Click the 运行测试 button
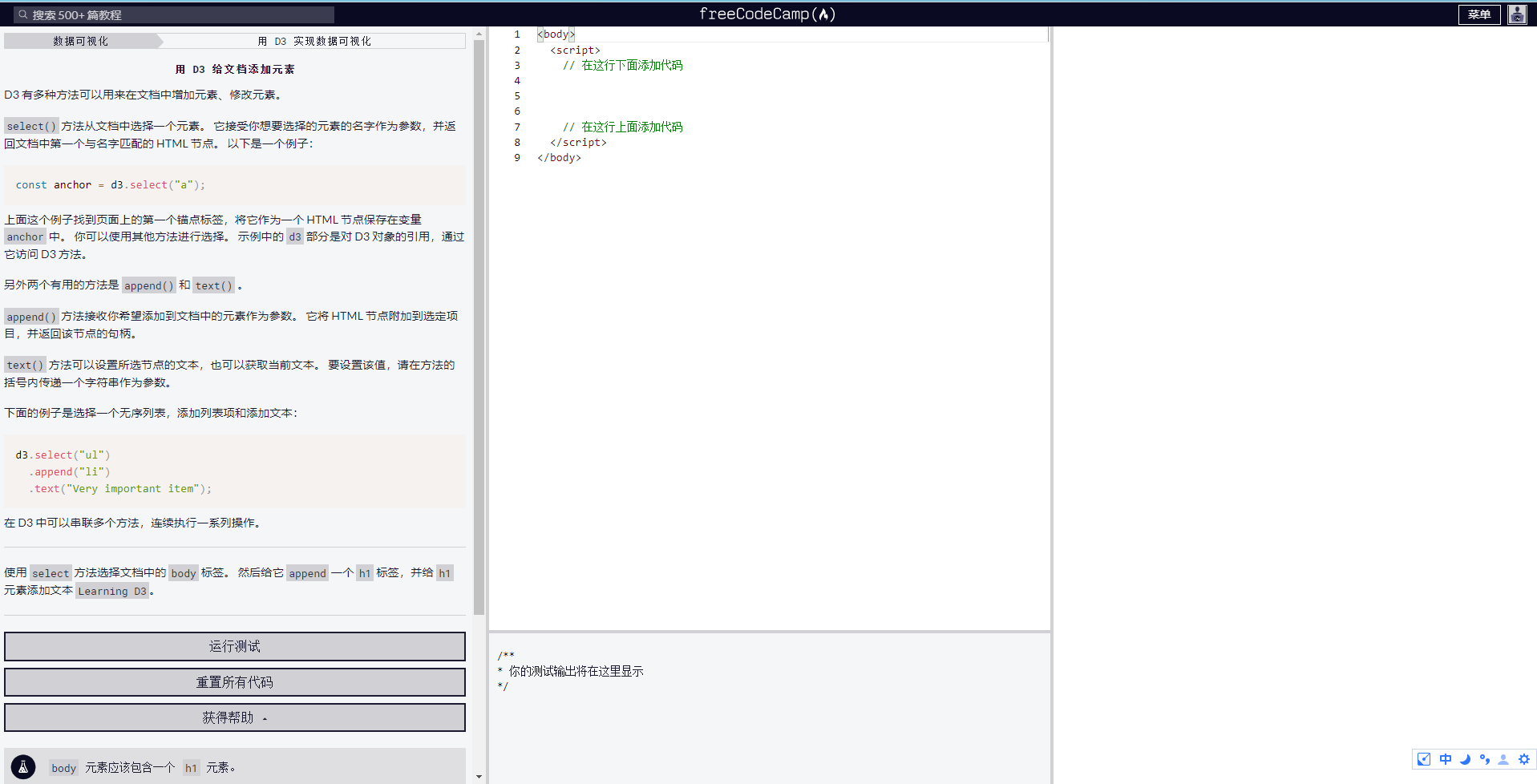Screen dimensions: 1537x784 (235, 646)
